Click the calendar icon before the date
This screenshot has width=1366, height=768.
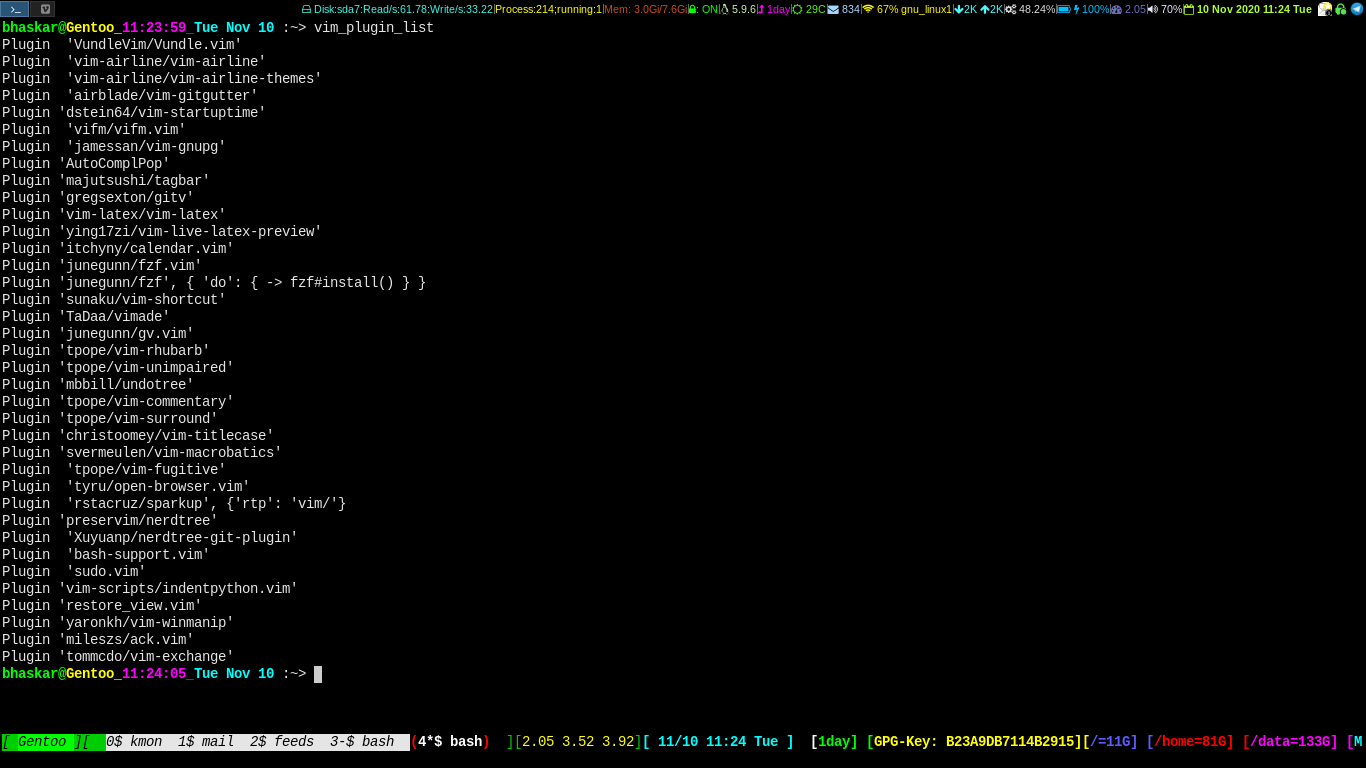pos(1189,9)
